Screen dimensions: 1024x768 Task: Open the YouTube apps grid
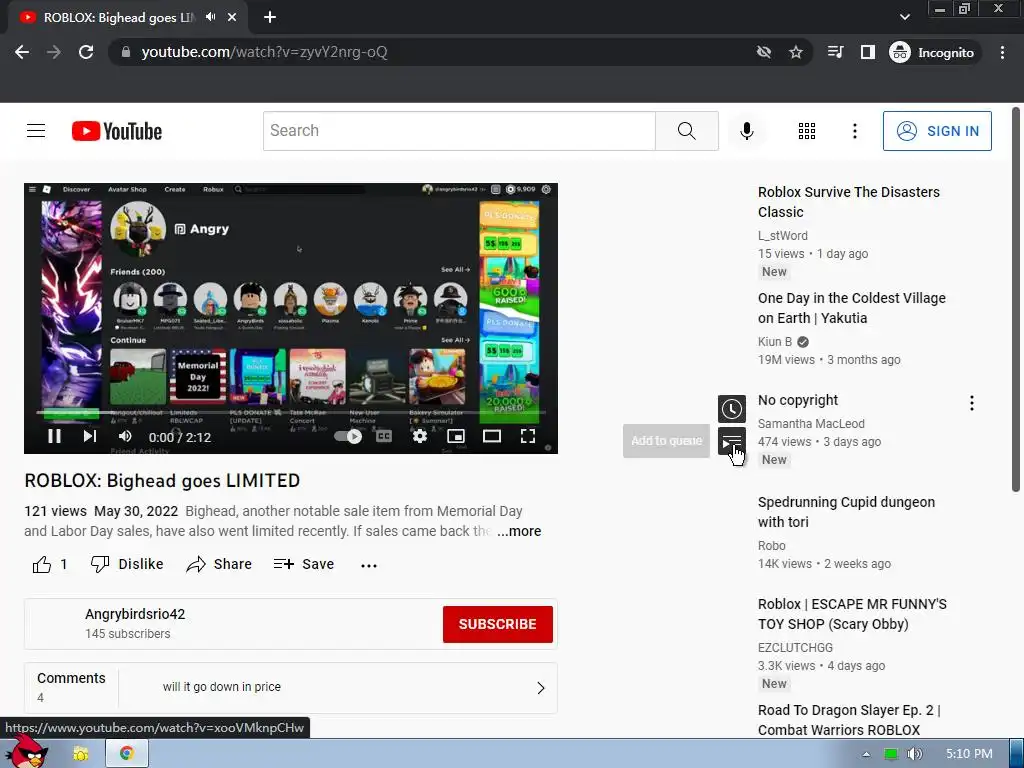pos(807,131)
